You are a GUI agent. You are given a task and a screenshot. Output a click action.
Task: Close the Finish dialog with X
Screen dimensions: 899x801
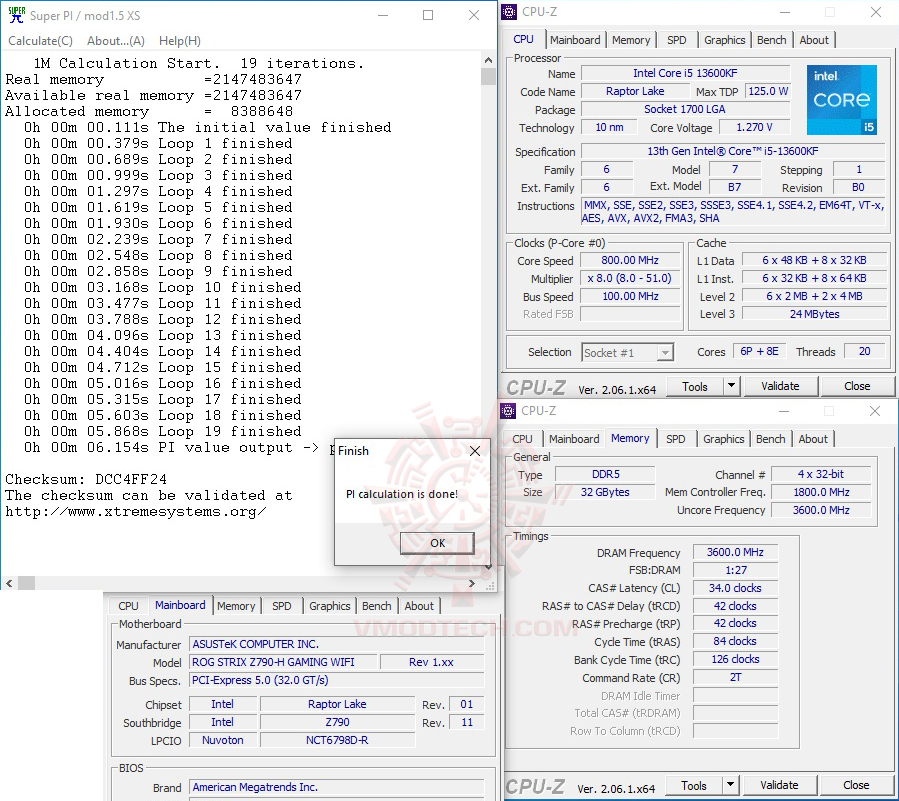[x=475, y=451]
